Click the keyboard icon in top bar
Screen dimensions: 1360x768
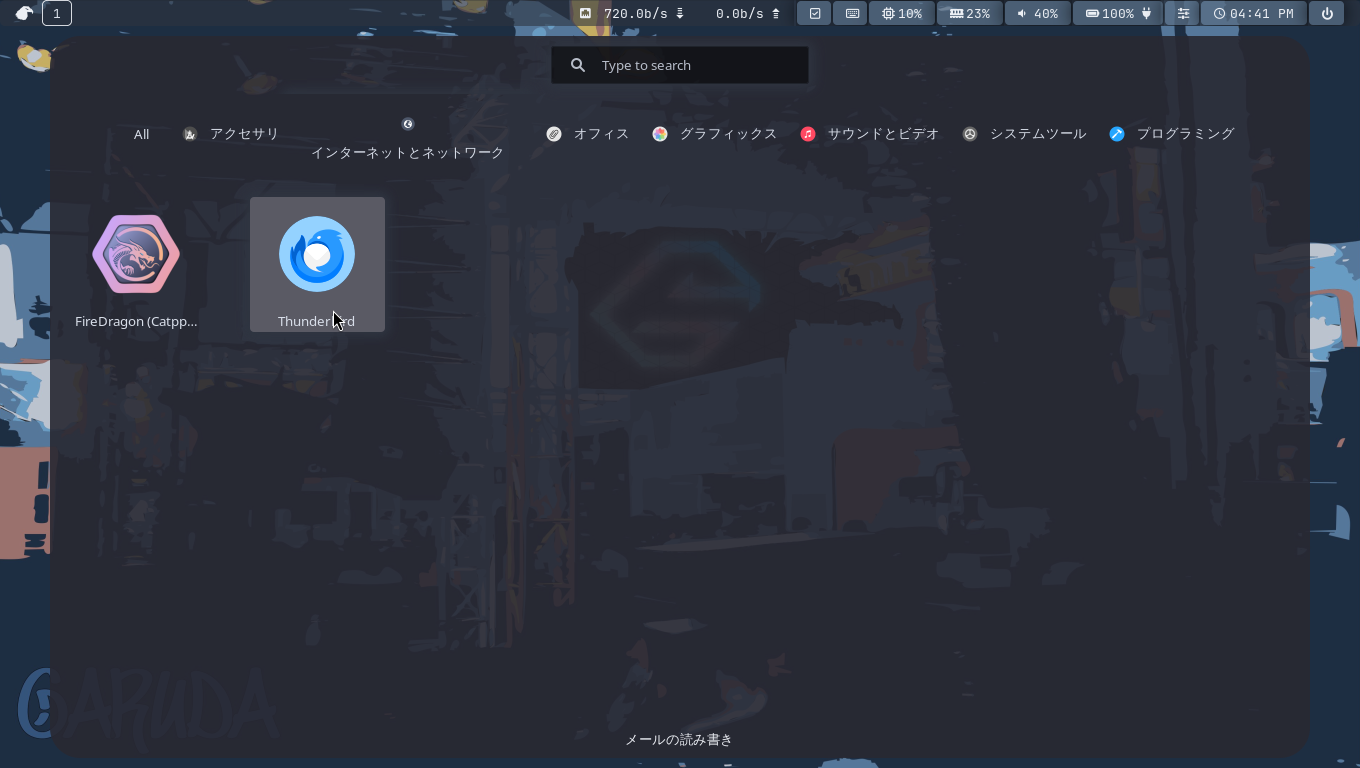coord(852,13)
